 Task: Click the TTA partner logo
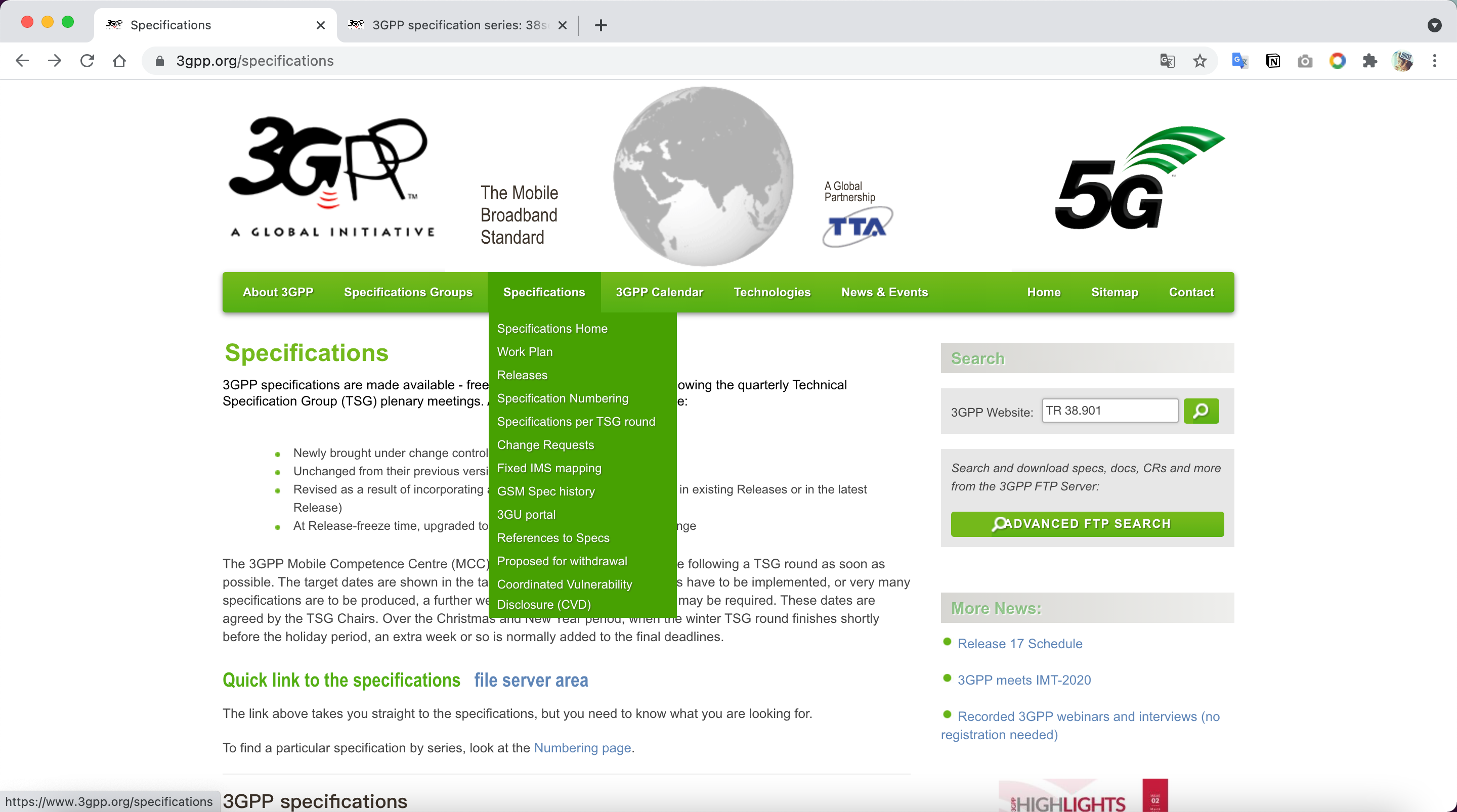[857, 226]
